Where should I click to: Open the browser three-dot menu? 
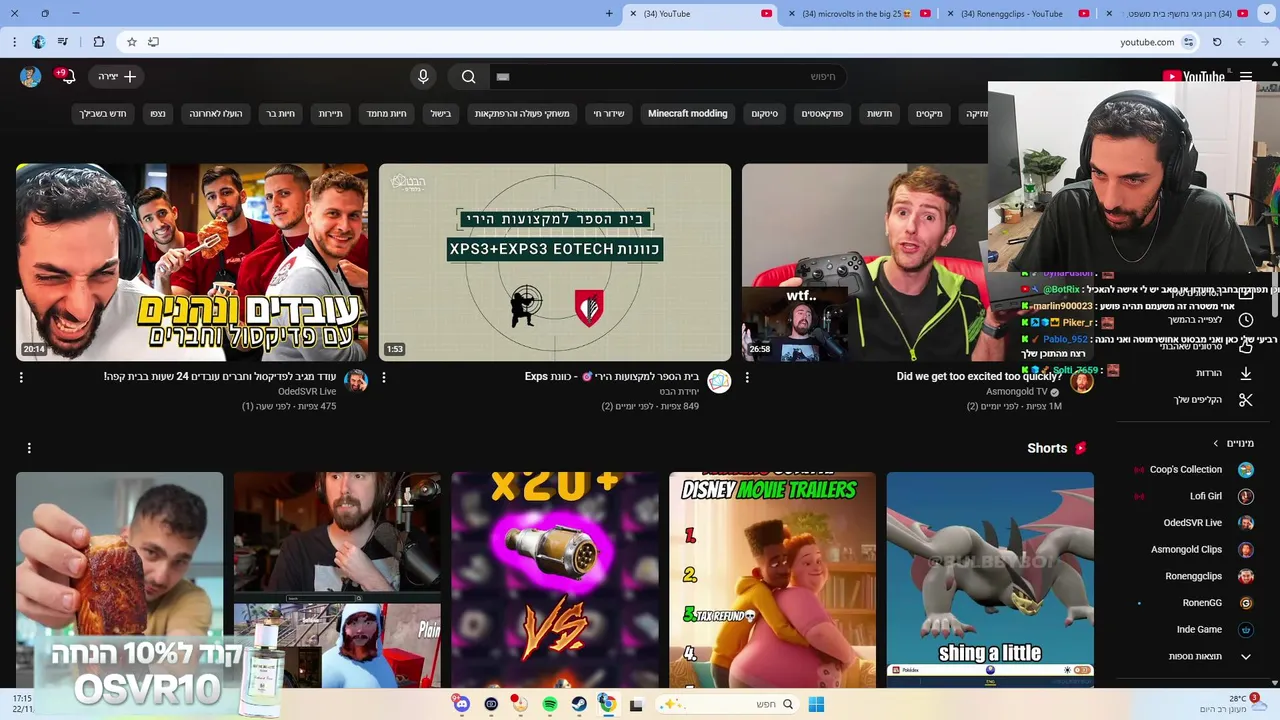(14, 42)
